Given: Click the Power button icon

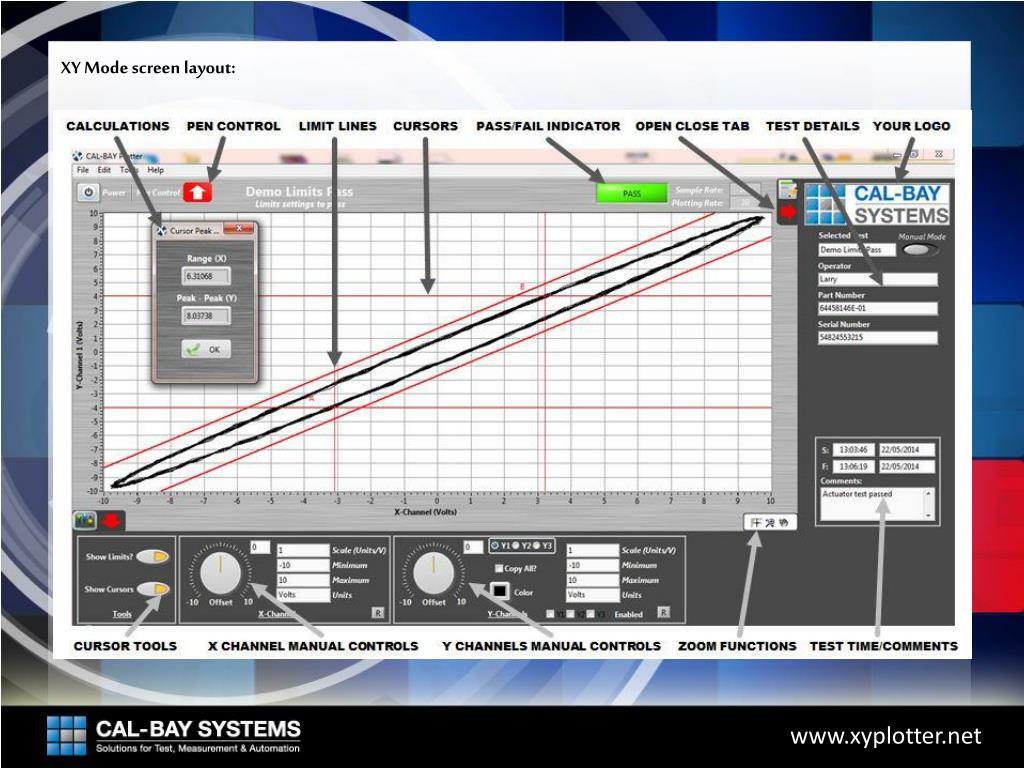Looking at the screenshot, I should point(88,193).
